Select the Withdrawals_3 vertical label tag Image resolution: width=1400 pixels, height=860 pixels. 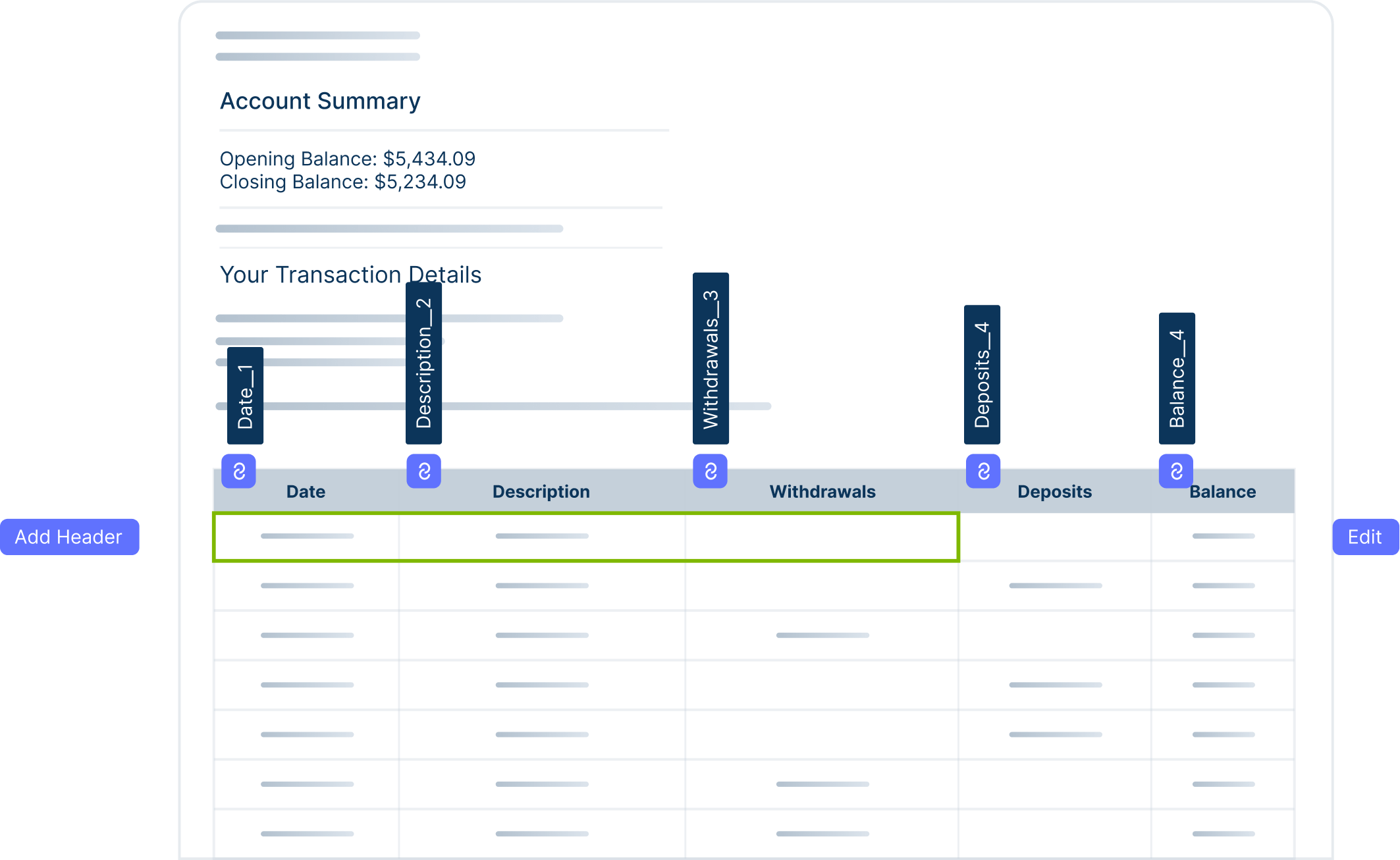tap(711, 358)
